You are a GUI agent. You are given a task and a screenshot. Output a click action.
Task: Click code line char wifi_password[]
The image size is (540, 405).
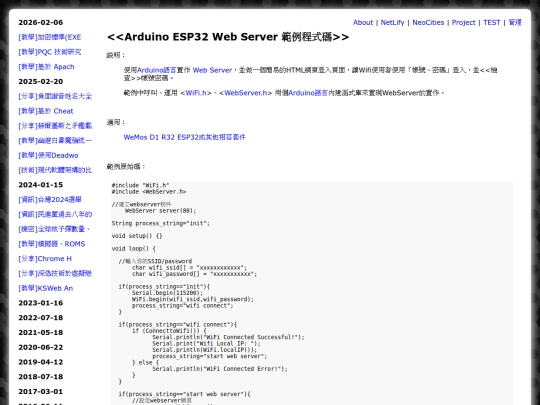tap(195, 274)
